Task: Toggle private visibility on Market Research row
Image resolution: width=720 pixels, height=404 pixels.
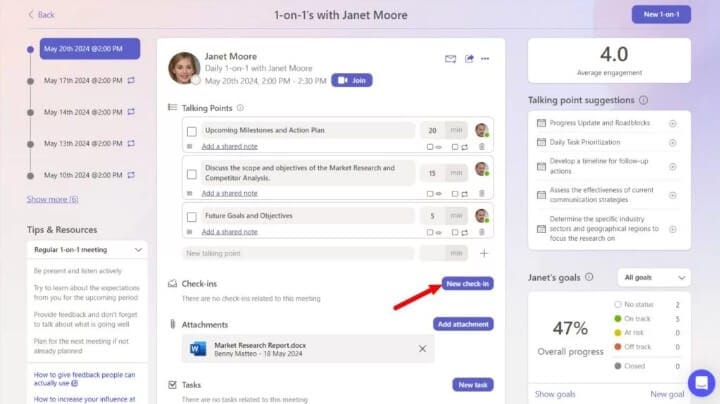Action: coord(430,194)
